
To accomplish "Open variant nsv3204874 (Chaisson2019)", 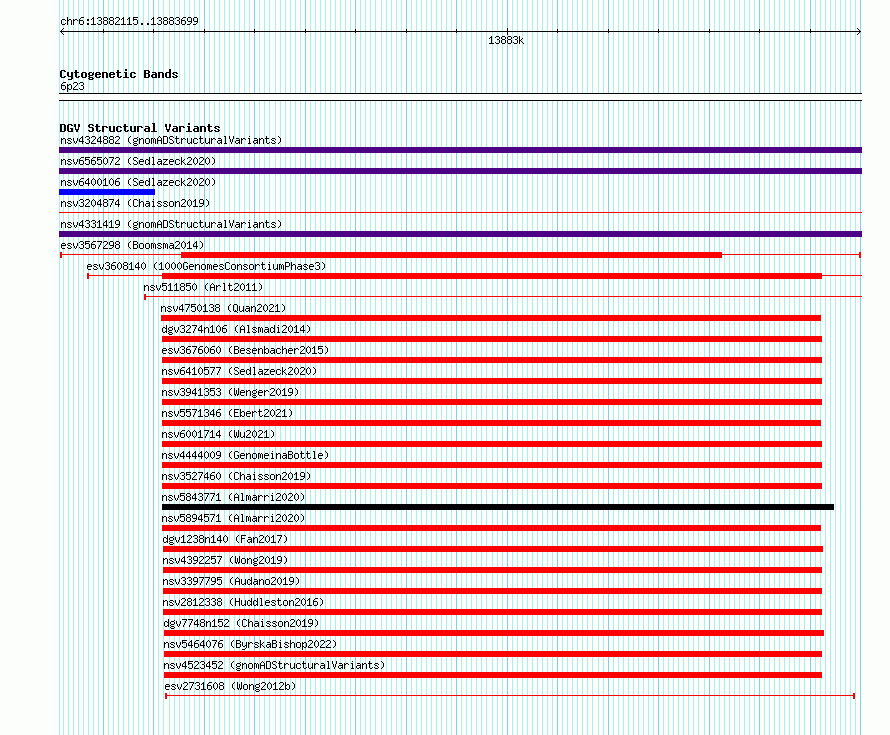I will (x=135, y=203).
